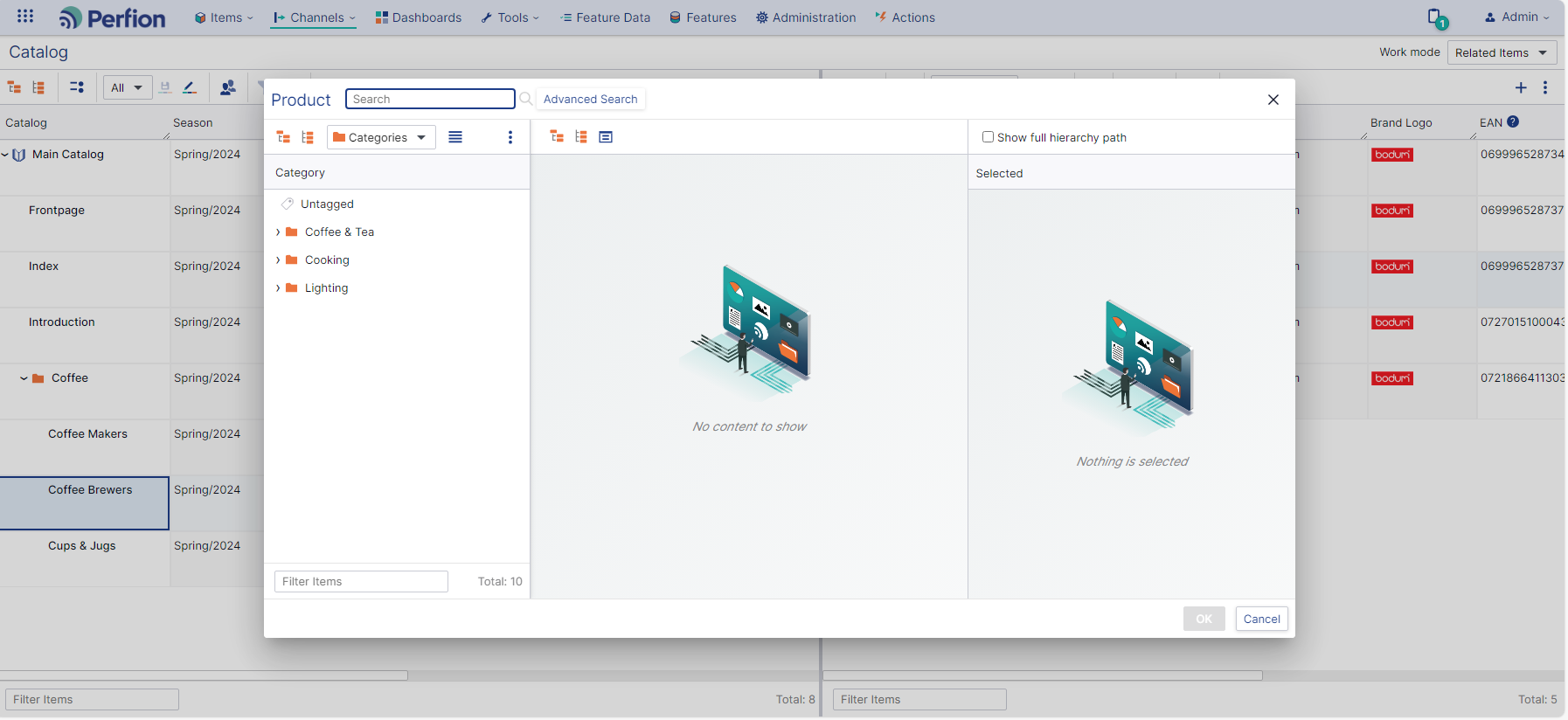Open Actions in top menu
Image resolution: width=1568 pixels, height=720 pixels.
[905, 17]
